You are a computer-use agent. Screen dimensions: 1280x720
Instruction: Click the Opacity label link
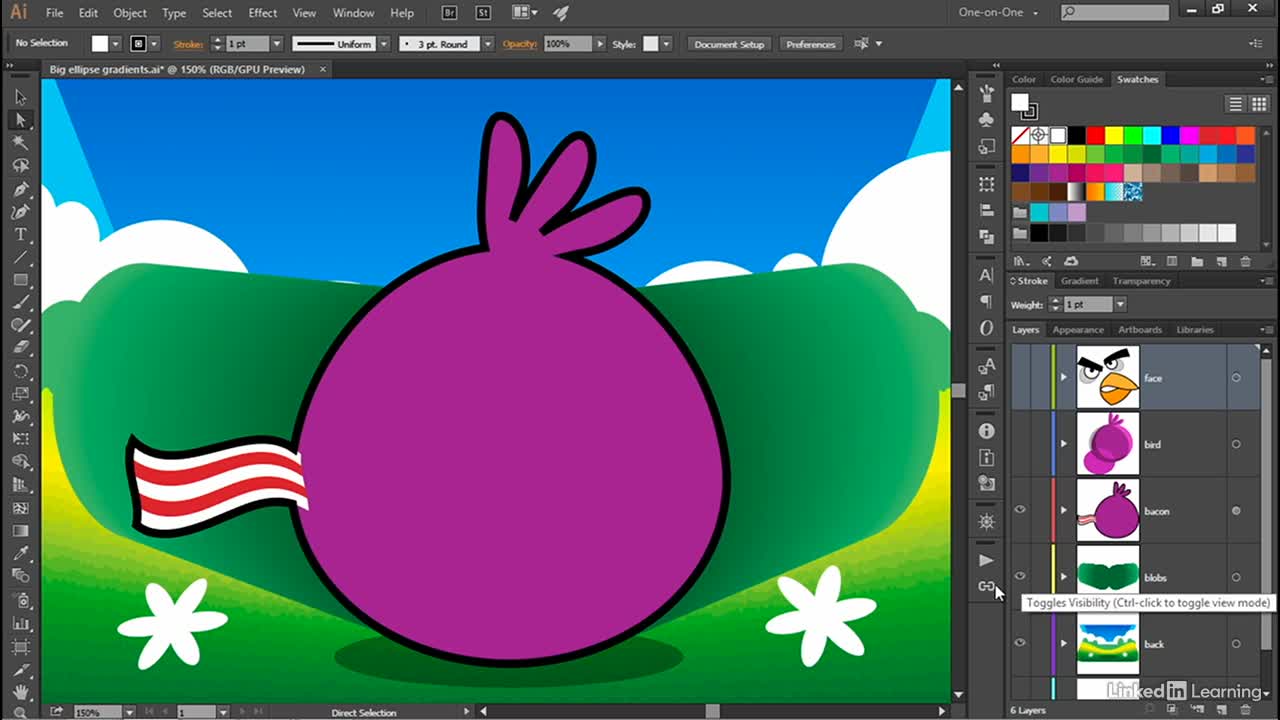coord(520,44)
